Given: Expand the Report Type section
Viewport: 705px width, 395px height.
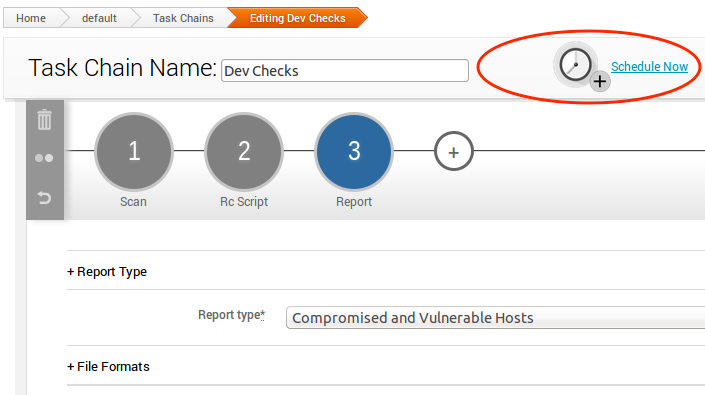Looking at the screenshot, I should [x=107, y=271].
